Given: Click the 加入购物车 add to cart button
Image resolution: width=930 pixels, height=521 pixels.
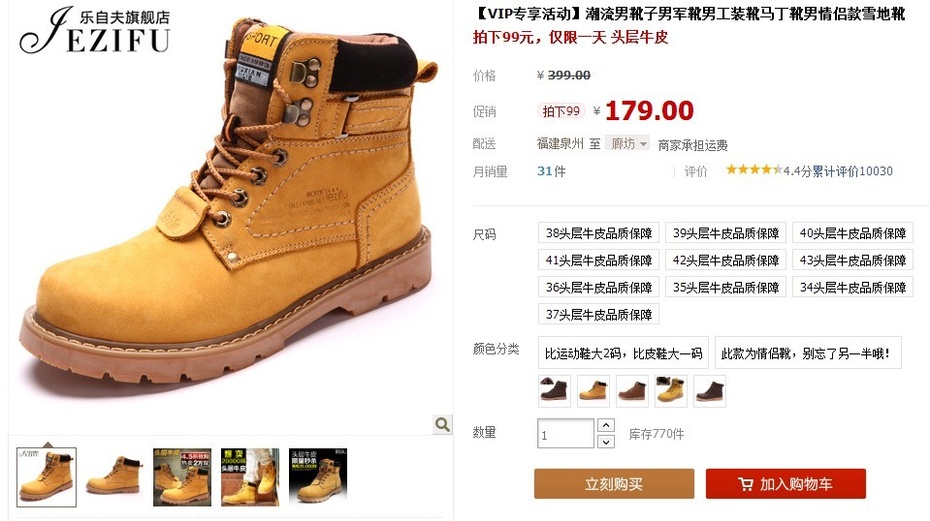Looking at the screenshot, I should click(786, 484).
